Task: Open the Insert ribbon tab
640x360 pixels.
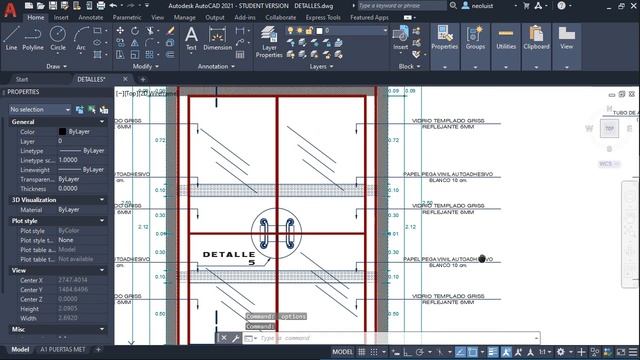Action: pos(61,18)
